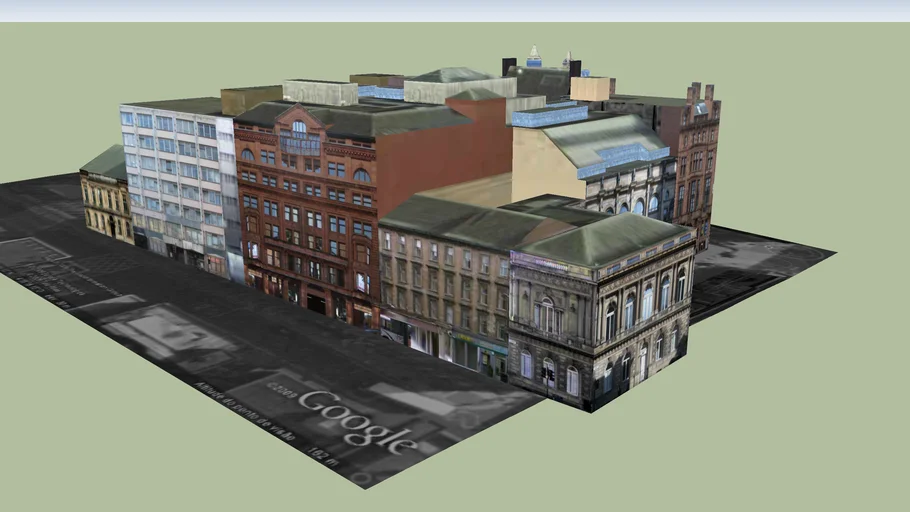Viewport: 910px width, 512px height.
Task: Select the small yellow building at far left
Action: (x=106, y=205)
